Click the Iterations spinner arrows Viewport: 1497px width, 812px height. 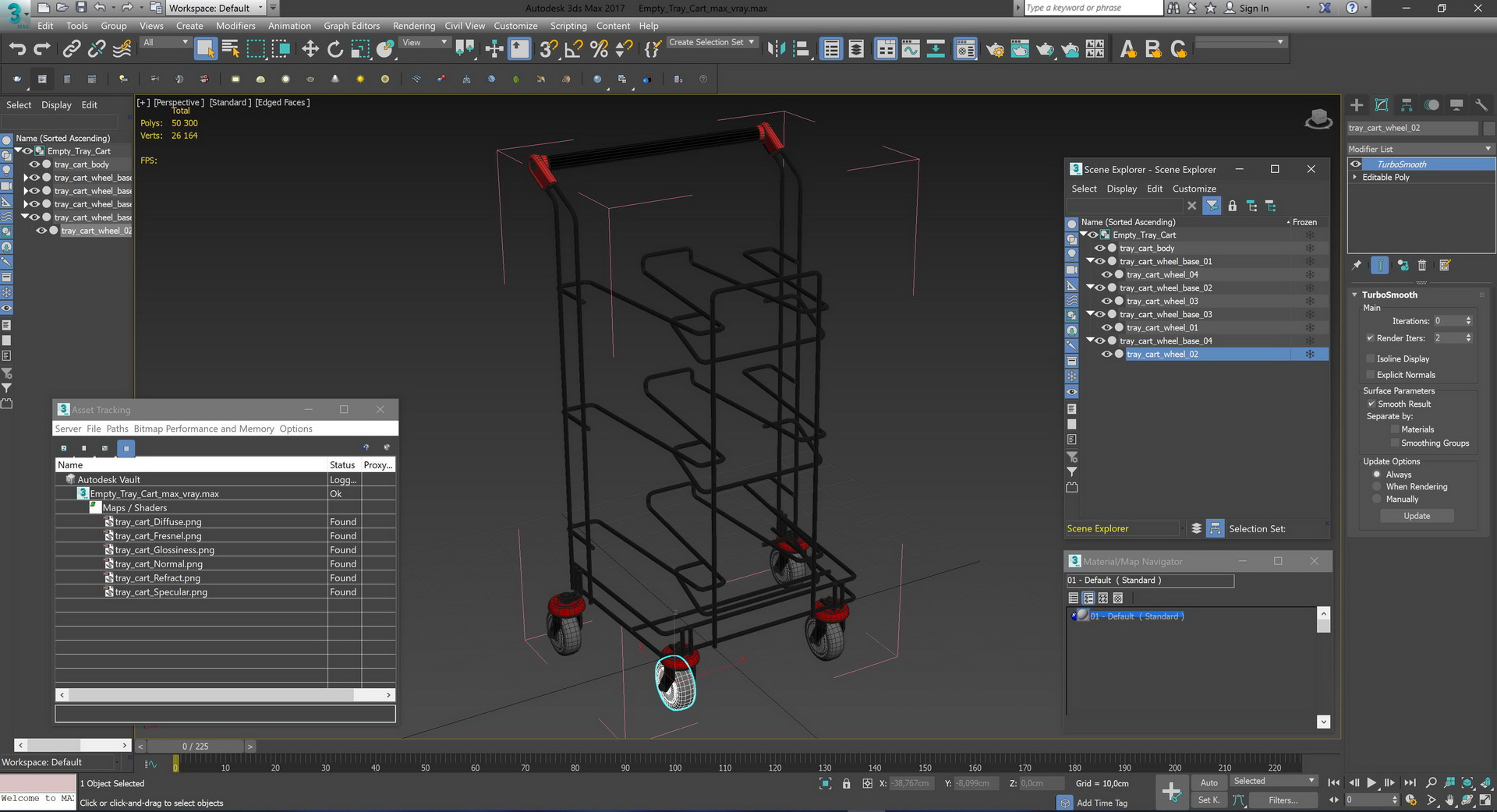(x=1468, y=321)
